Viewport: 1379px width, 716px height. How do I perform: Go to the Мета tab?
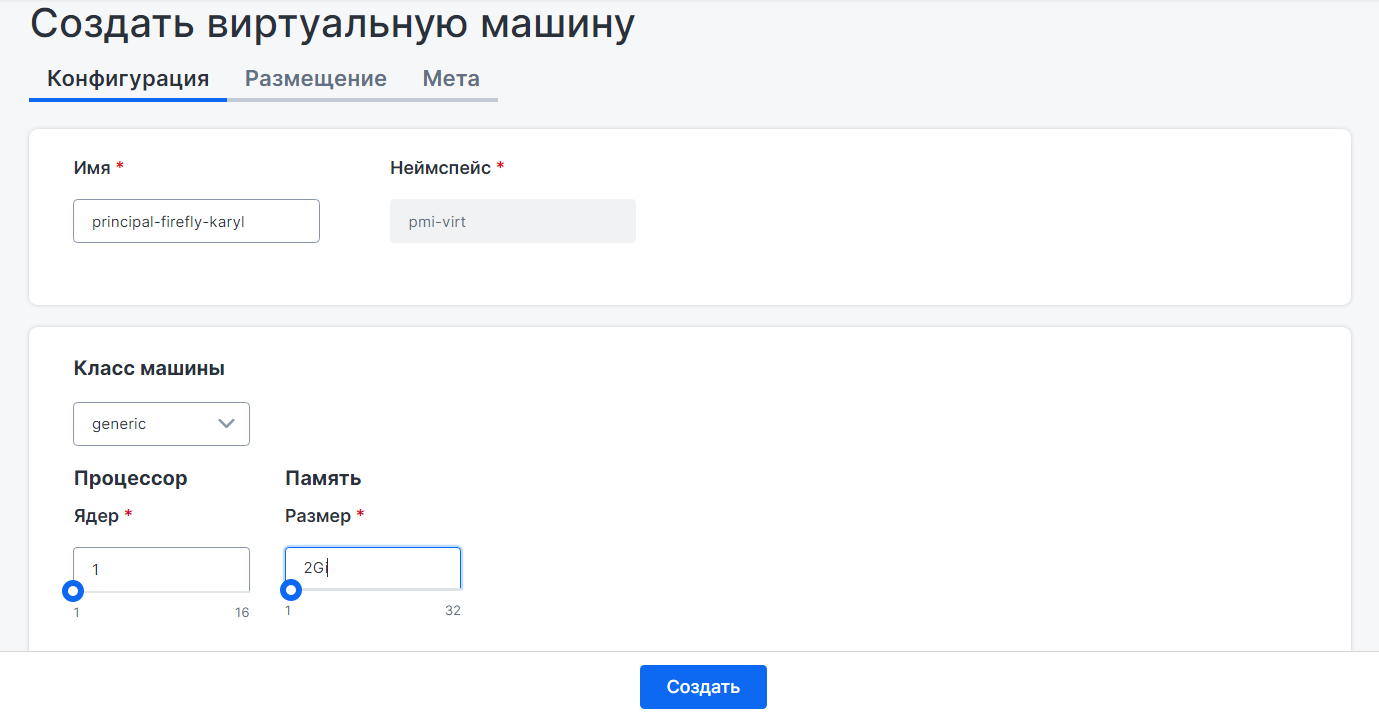tap(451, 79)
